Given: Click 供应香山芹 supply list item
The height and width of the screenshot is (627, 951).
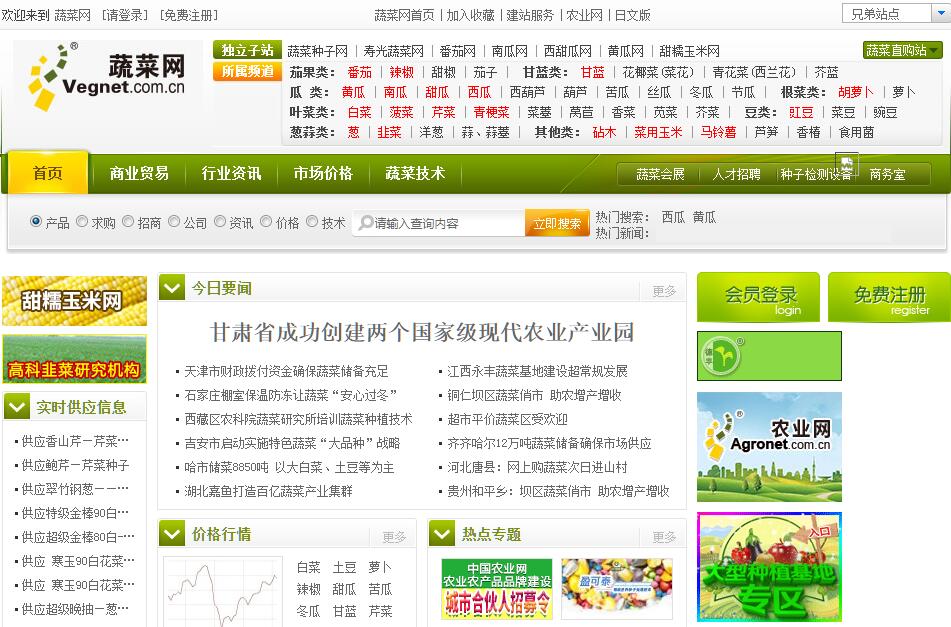Looking at the screenshot, I should (75, 441).
